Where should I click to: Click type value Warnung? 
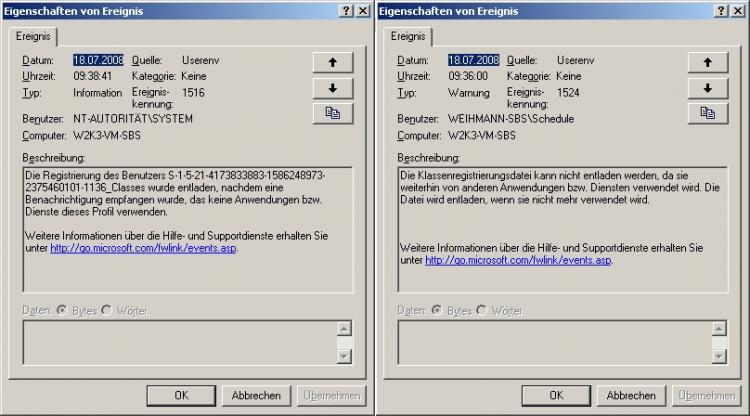469,93
